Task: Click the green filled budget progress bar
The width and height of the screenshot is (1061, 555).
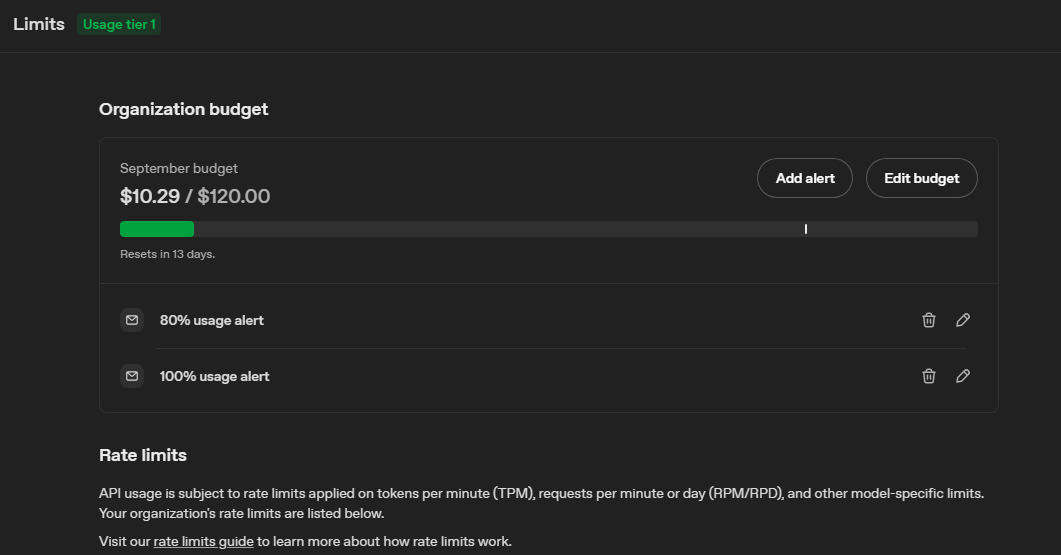Action: click(x=157, y=229)
